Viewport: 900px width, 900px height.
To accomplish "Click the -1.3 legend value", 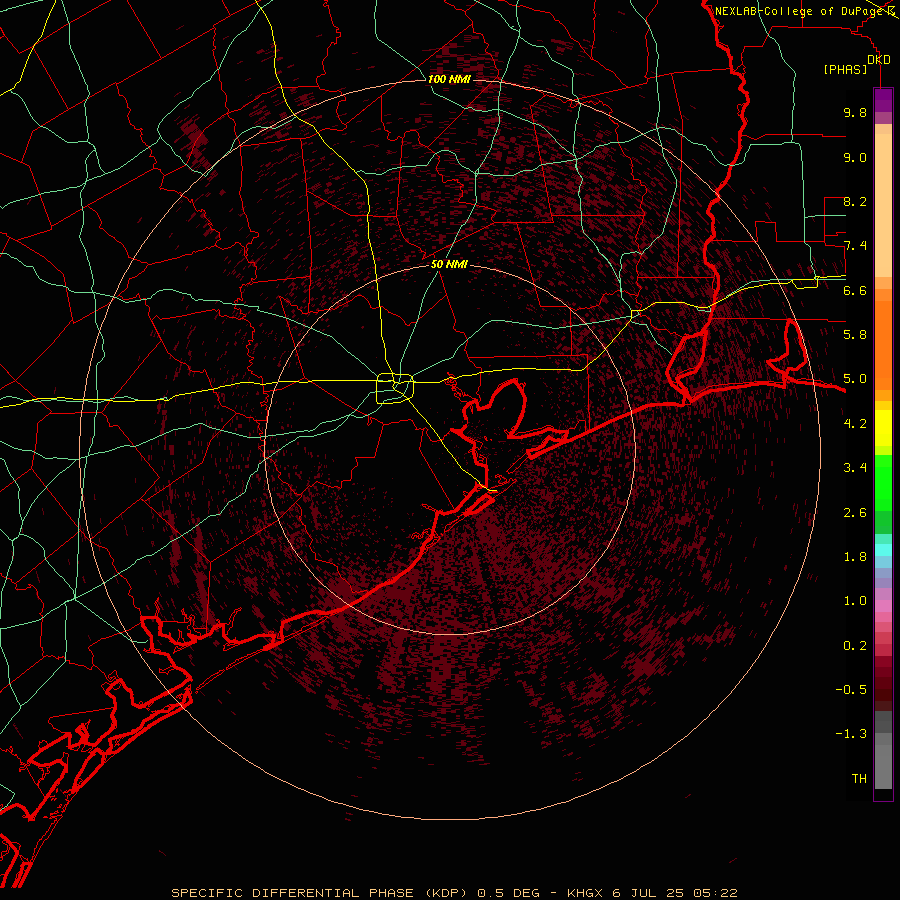I will [851, 734].
